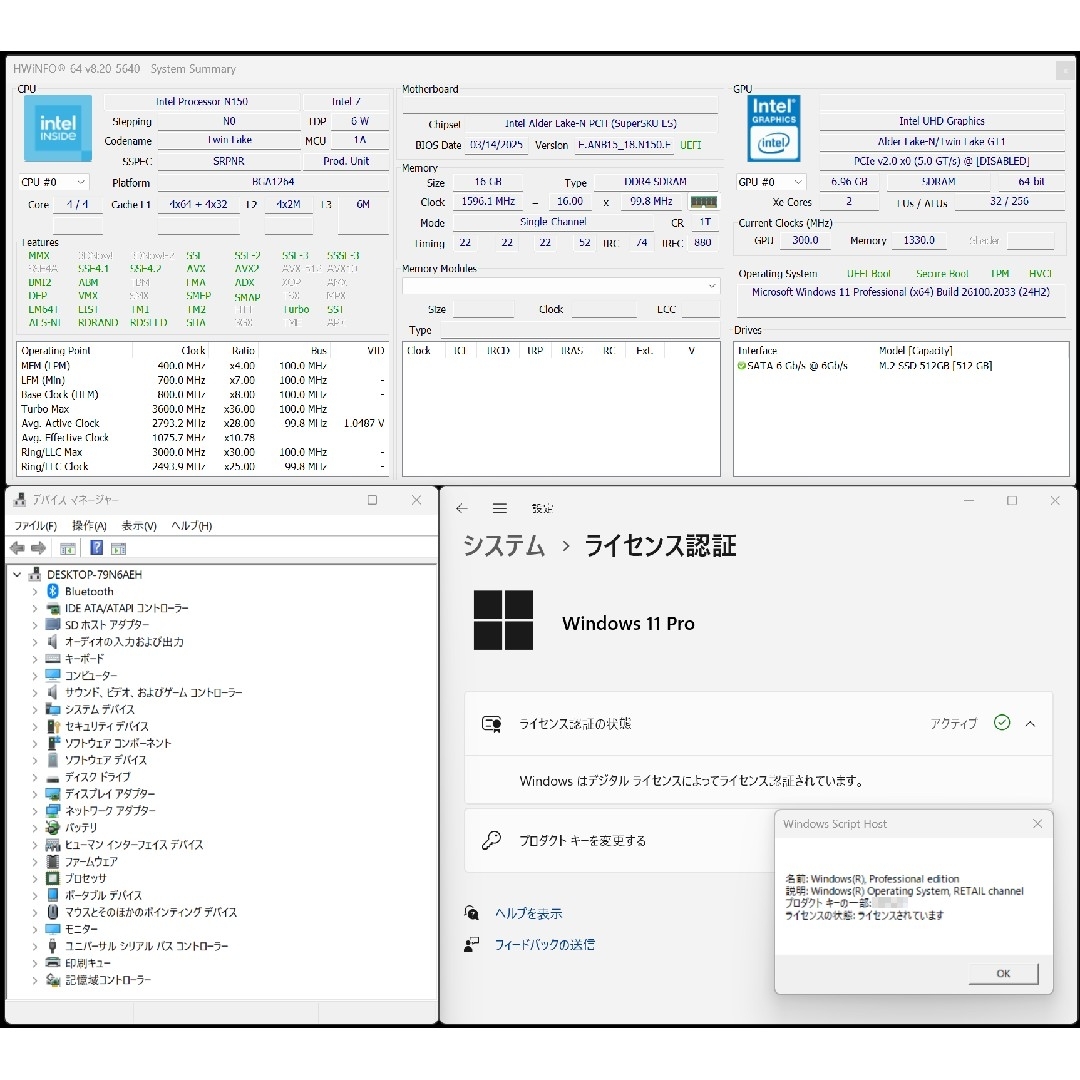Screen dimensions: 1080x1080
Task: Click the Settings back arrow
Action: click(x=461, y=508)
